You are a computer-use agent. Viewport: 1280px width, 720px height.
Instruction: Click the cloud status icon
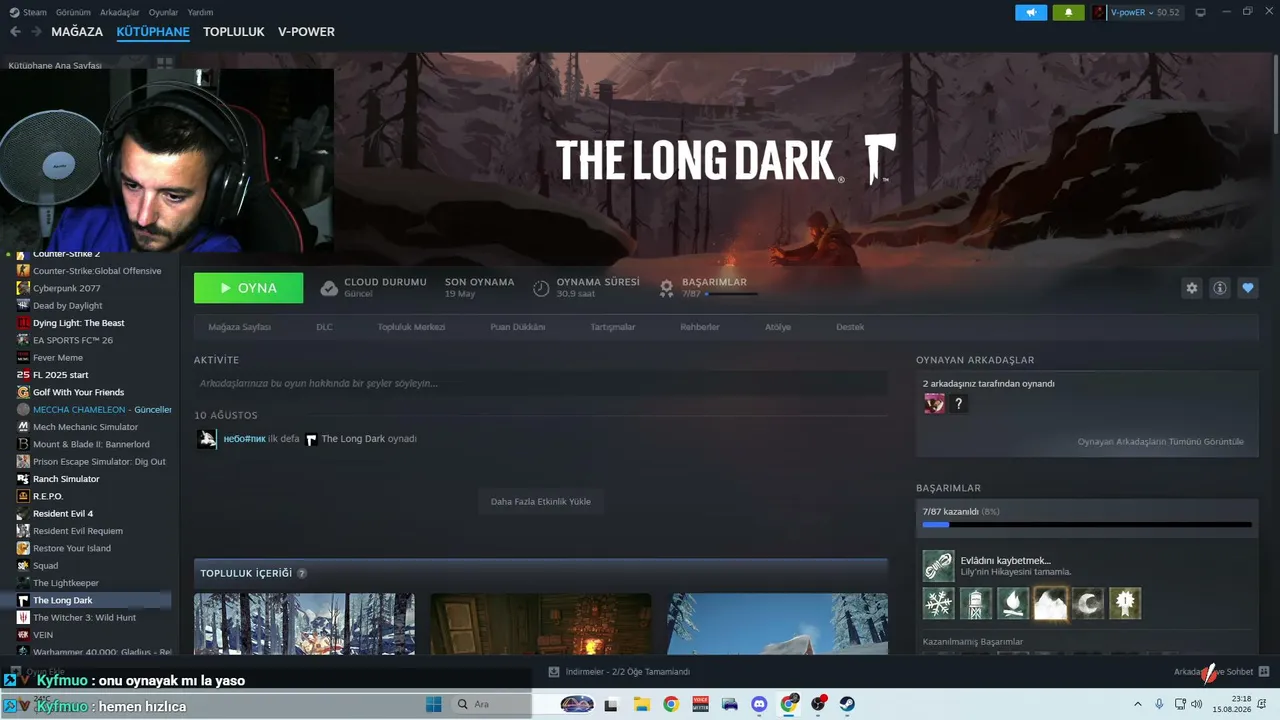pos(329,288)
